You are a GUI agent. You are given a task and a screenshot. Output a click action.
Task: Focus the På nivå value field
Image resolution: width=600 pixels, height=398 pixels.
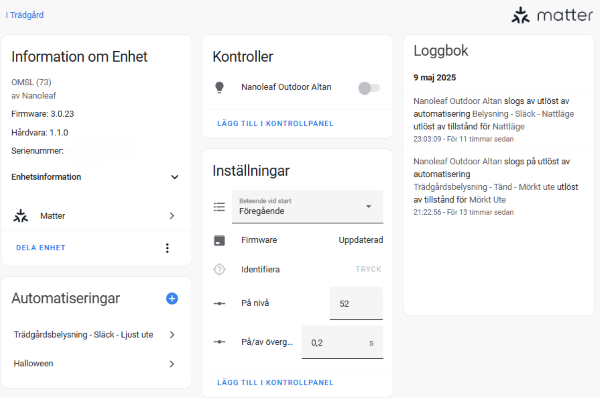click(x=356, y=303)
